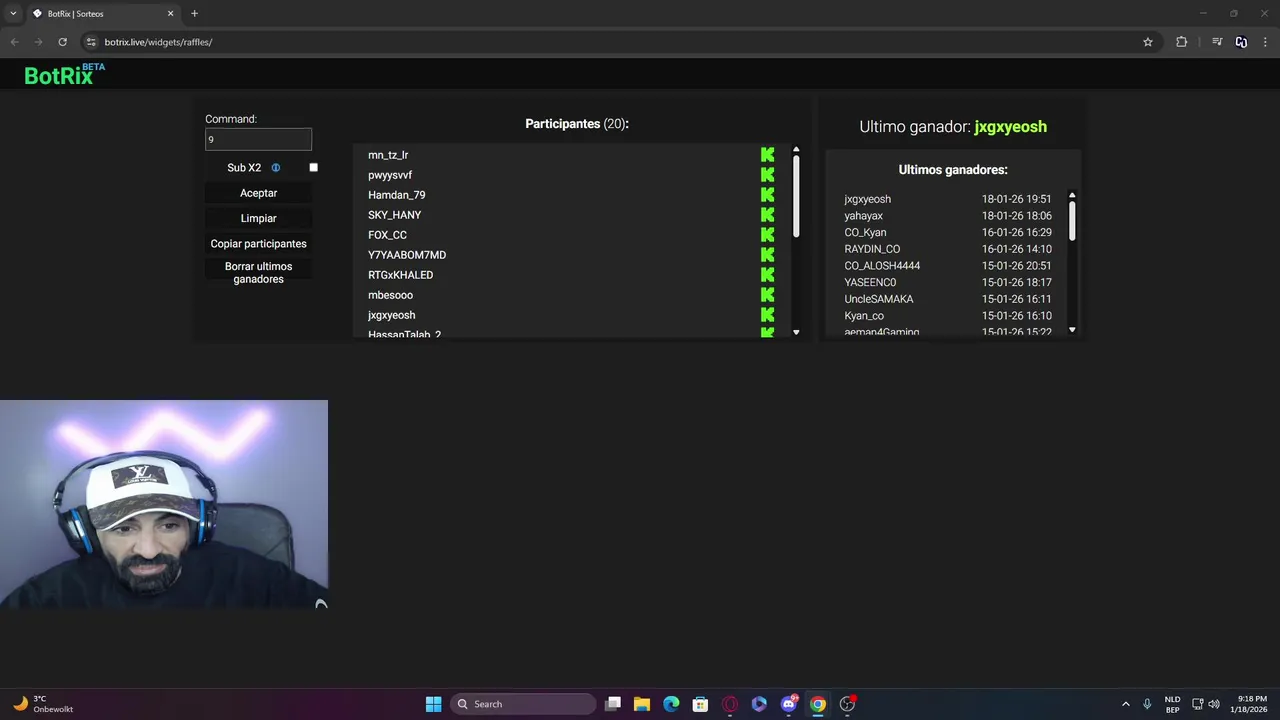Go back to previous page
1280x720 pixels.
tap(14, 42)
